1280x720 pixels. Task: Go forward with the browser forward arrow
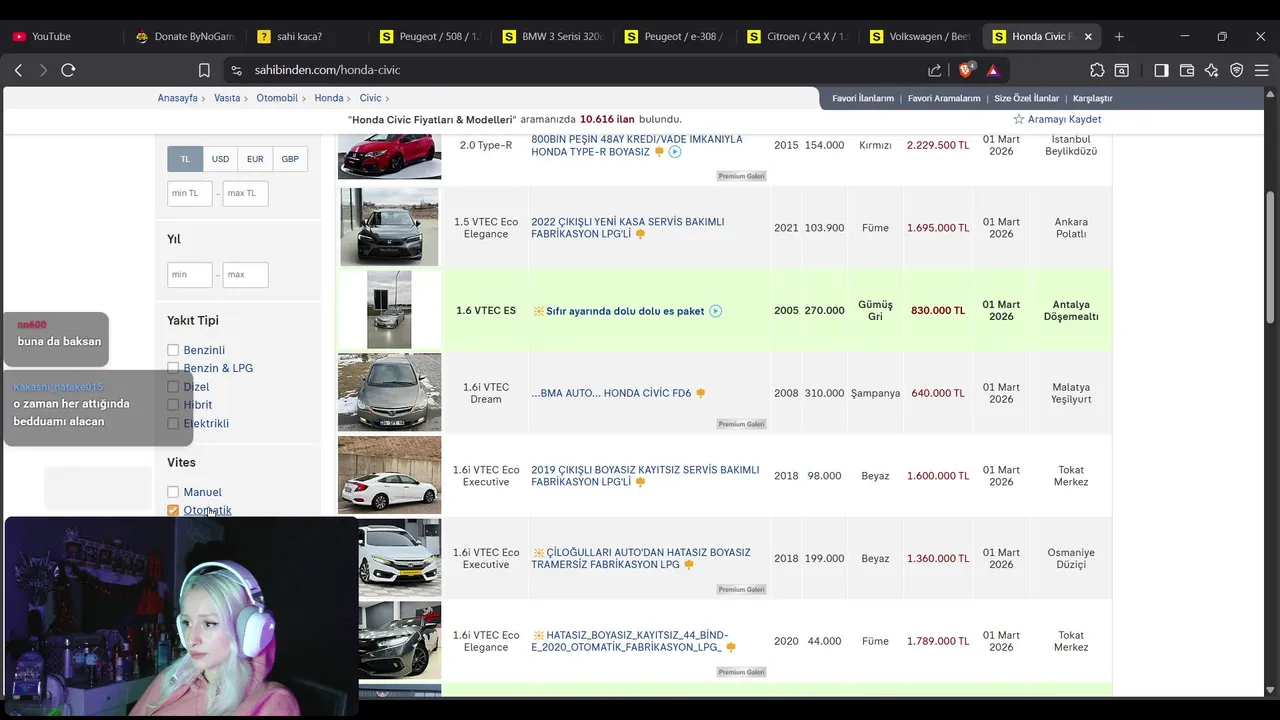43,70
